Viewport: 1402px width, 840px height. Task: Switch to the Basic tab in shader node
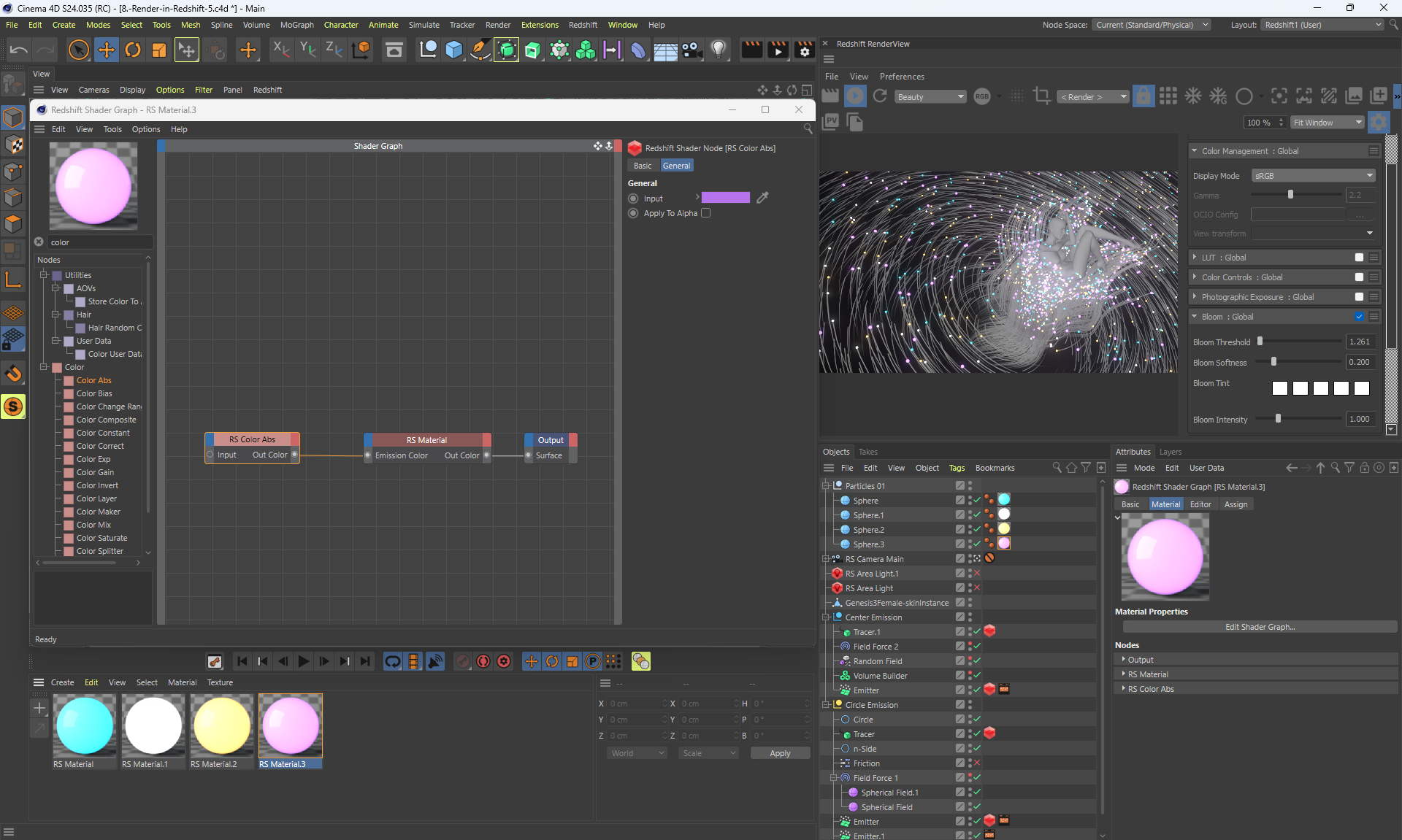(643, 166)
